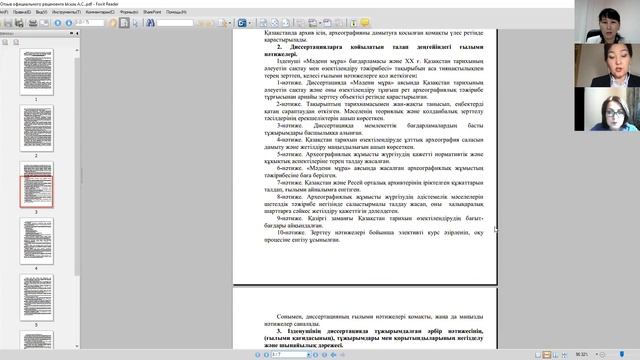Collapse the thumbnails side panel
Viewport: 640px width, 360px height.
[77, 33]
